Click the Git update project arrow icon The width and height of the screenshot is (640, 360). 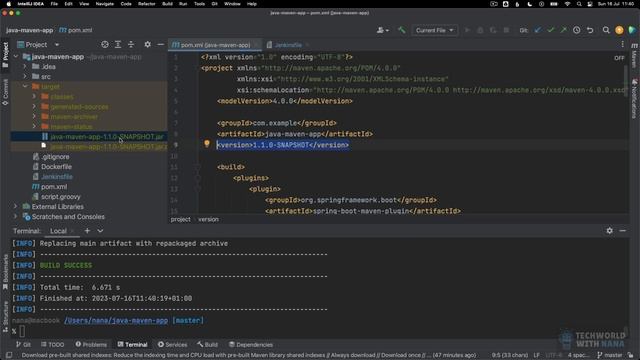click(x=538, y=30)
